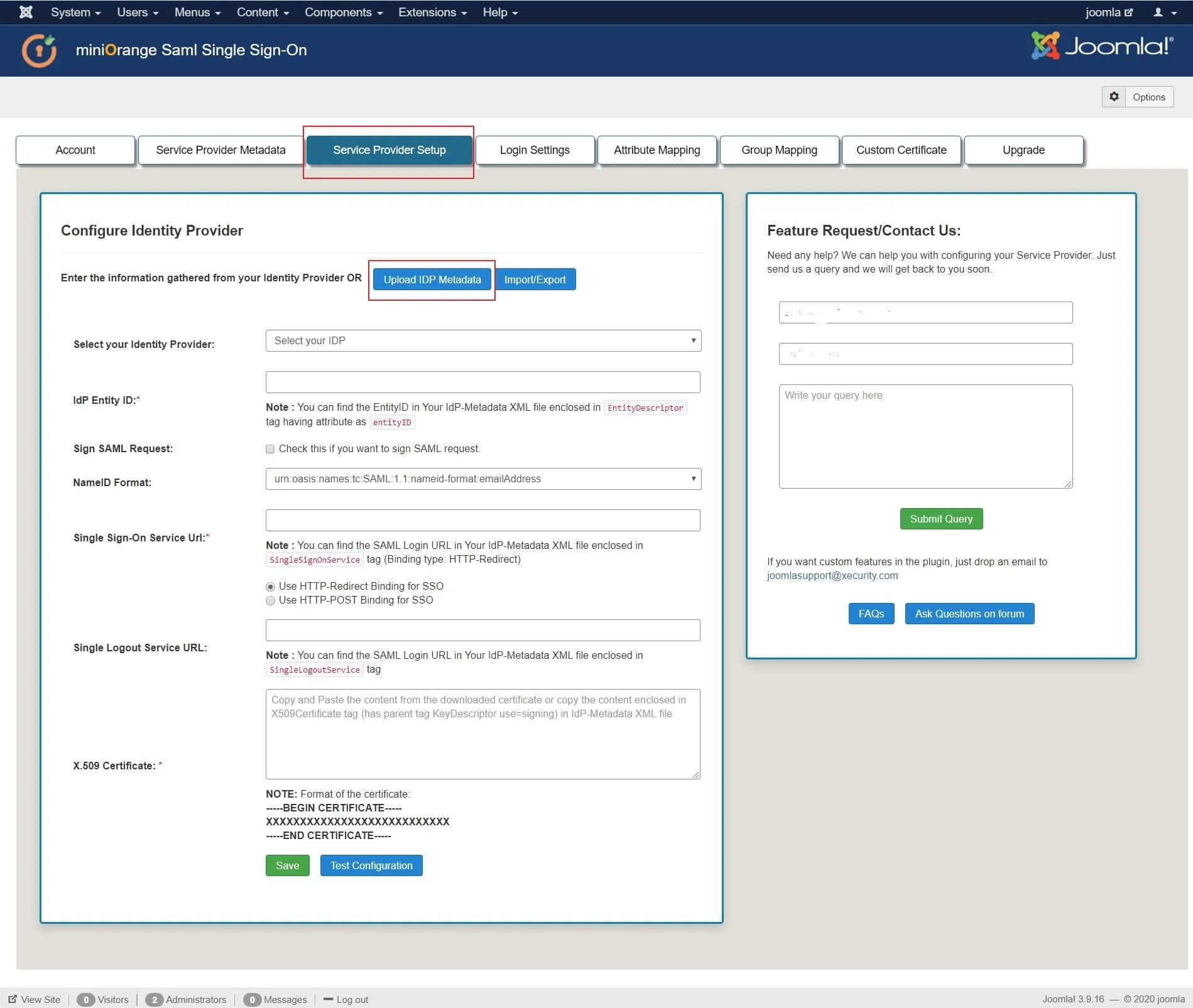
Task: Open the Custom Certificate tab
Action: [x=902, y=150]
